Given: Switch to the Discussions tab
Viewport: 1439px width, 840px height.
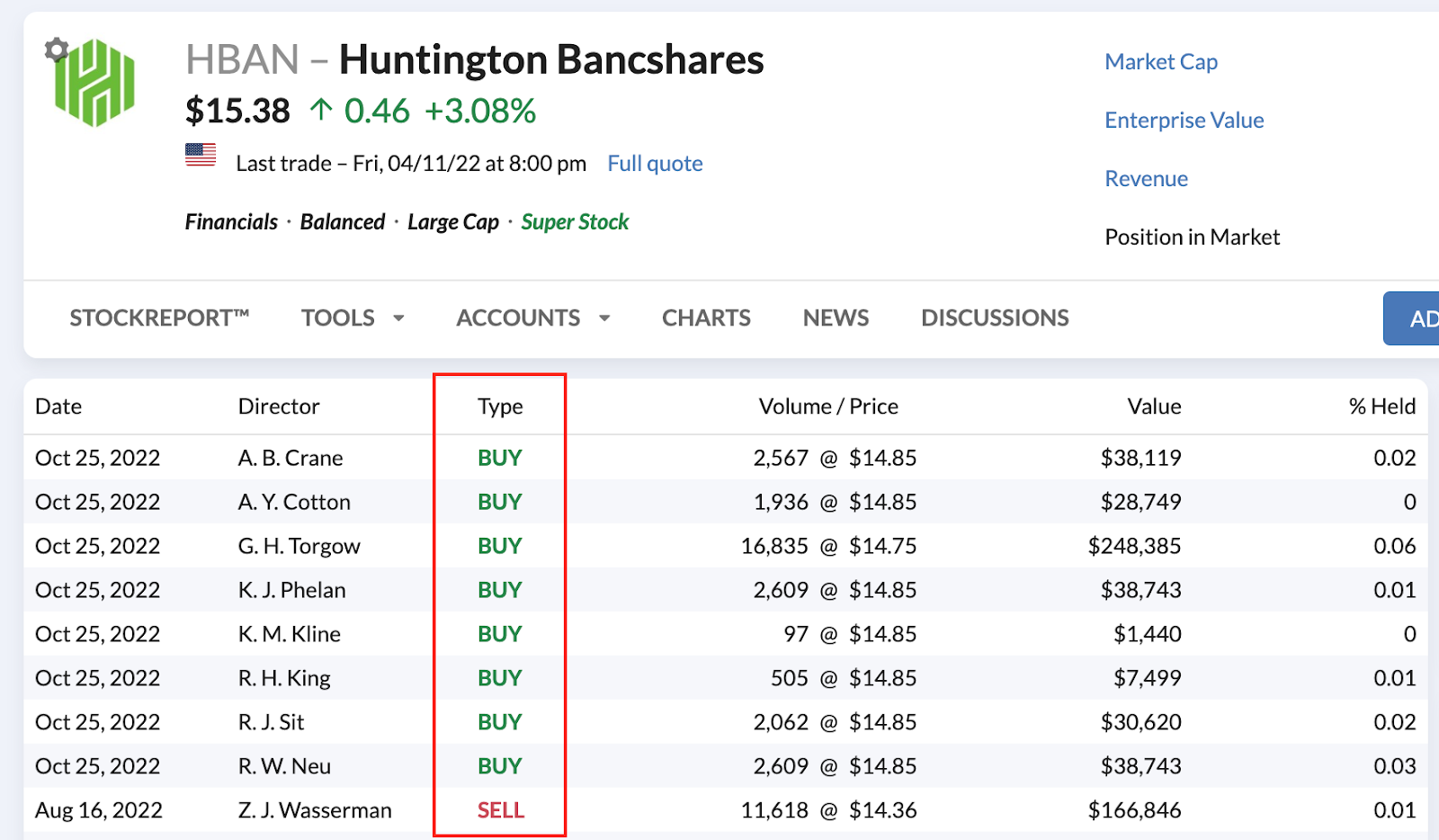Looking at the screenshot, I should (x=995, y=318).
